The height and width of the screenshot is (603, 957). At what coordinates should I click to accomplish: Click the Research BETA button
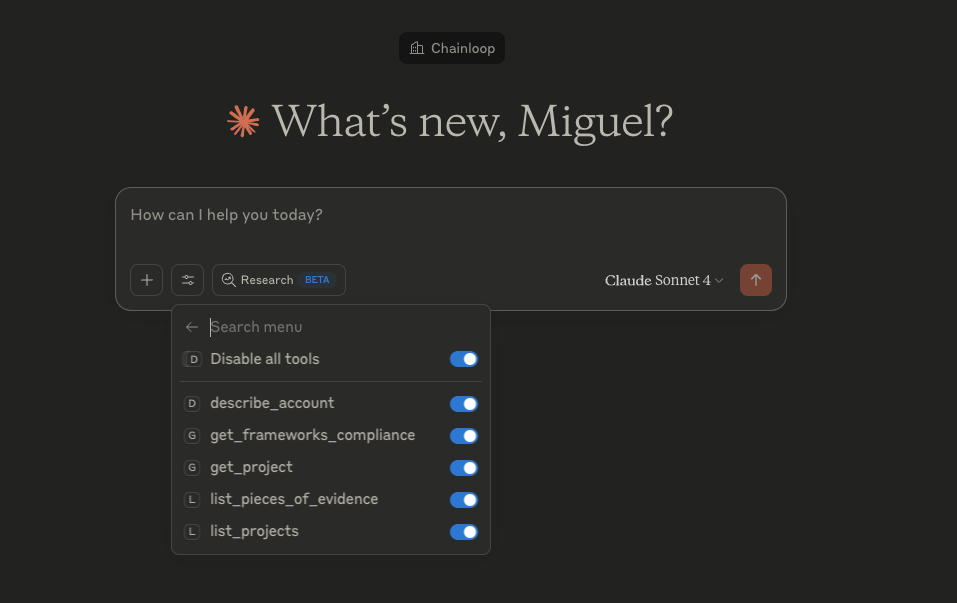(x=279, y=280)
